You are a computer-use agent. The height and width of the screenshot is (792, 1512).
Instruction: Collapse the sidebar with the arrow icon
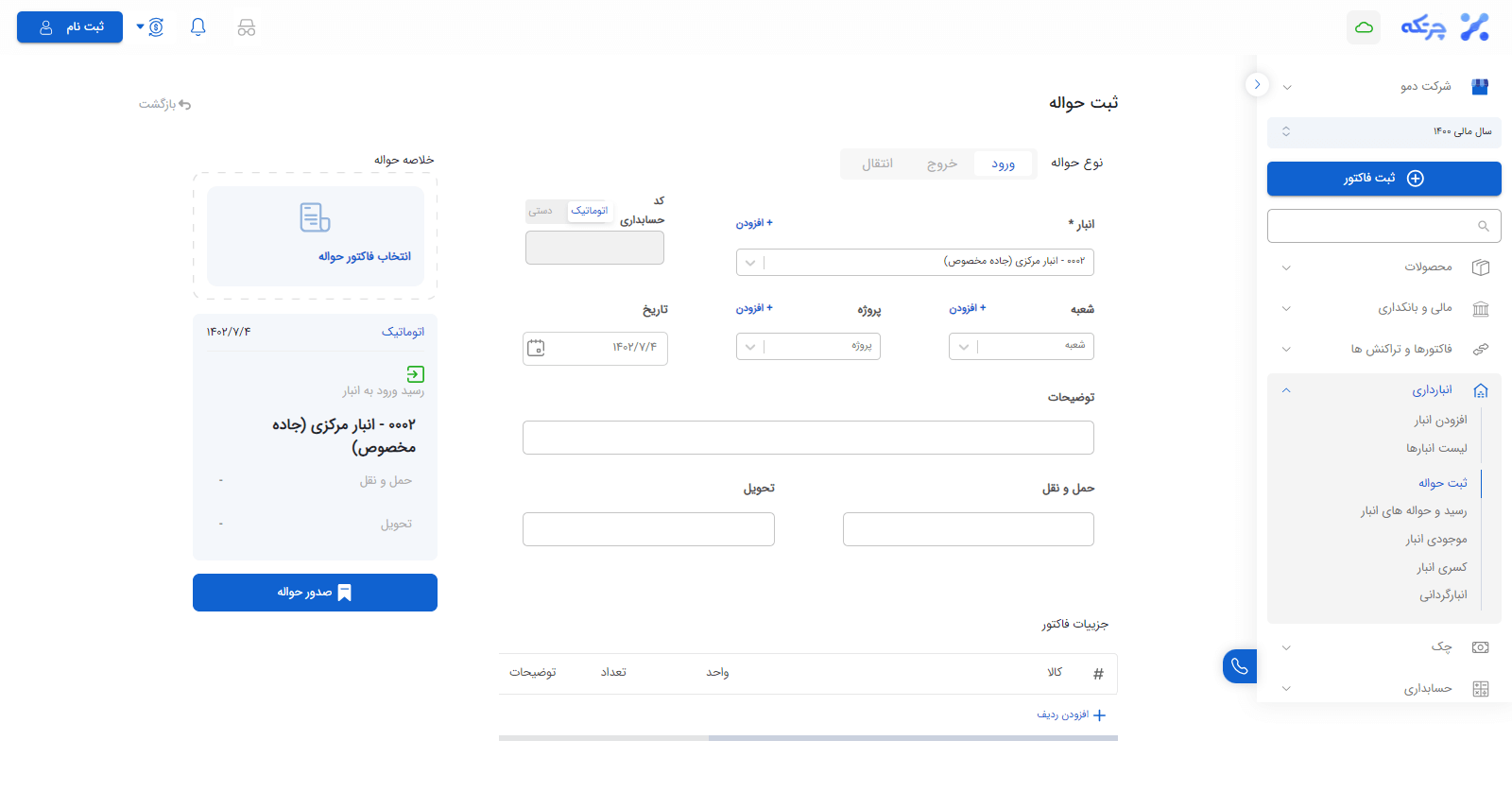[1257, 84]
